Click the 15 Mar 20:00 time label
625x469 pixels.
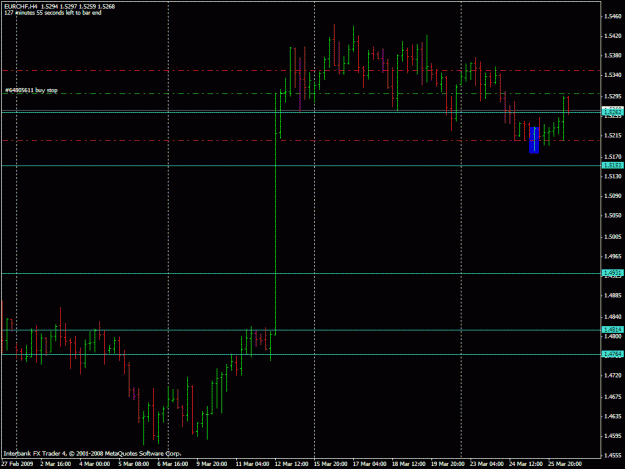pyautogui.click(x=330, y=464)
